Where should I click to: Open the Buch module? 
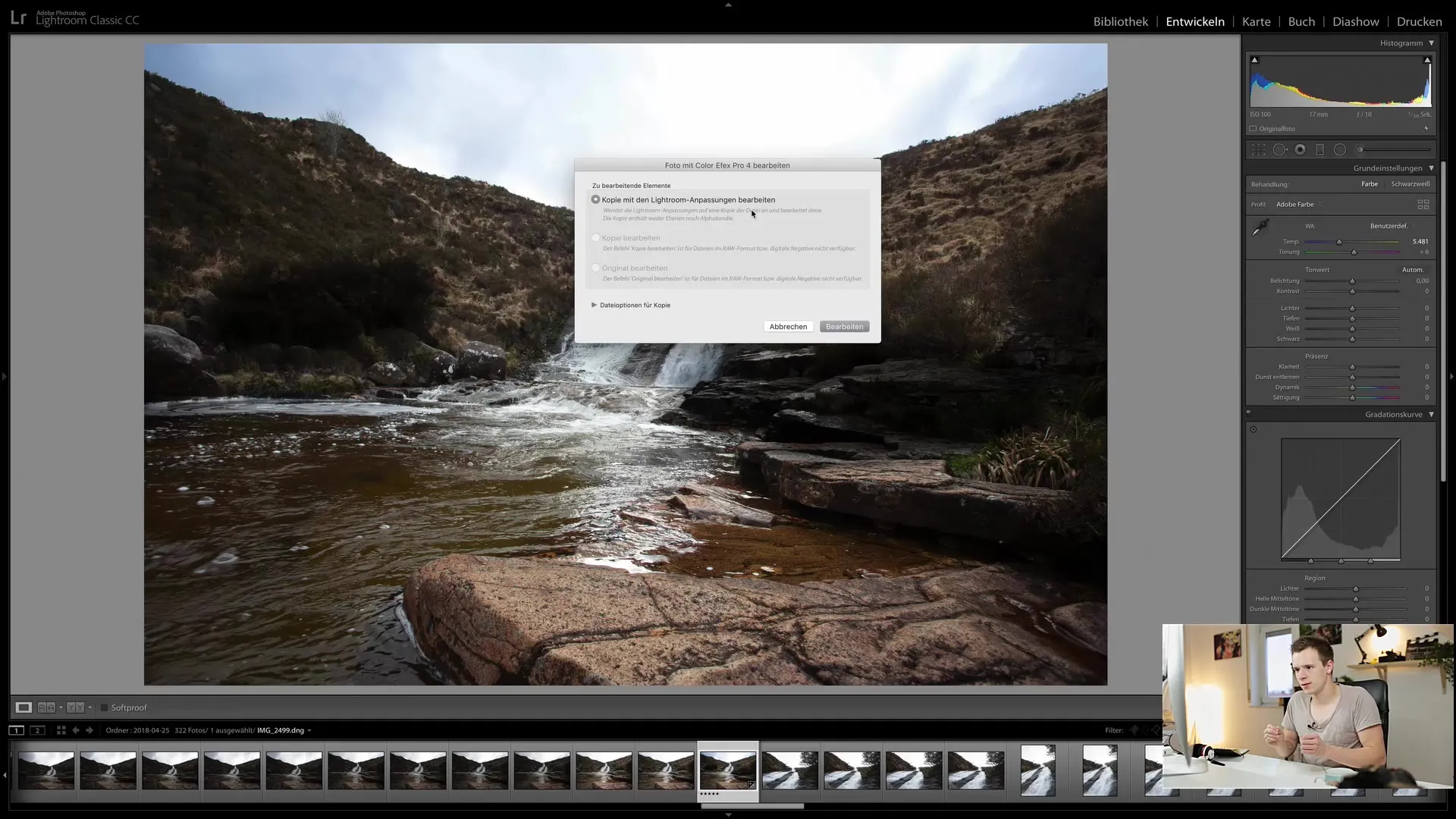[1301, 21]
